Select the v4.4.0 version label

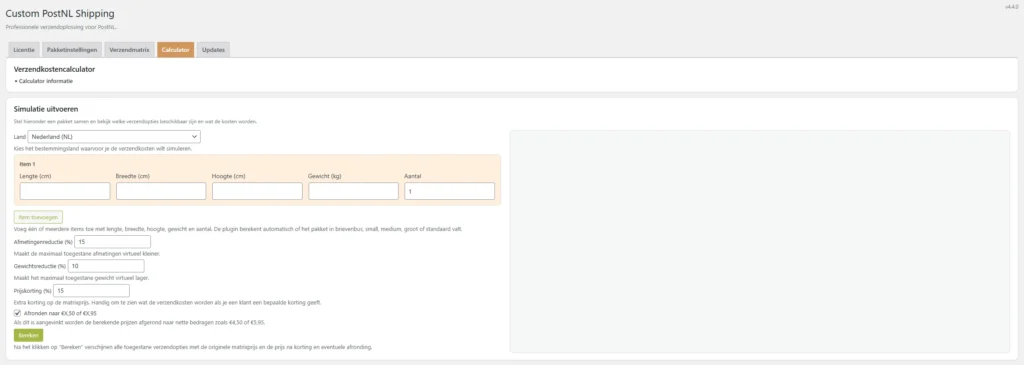pyautogui.click(x=1012, y=7)
